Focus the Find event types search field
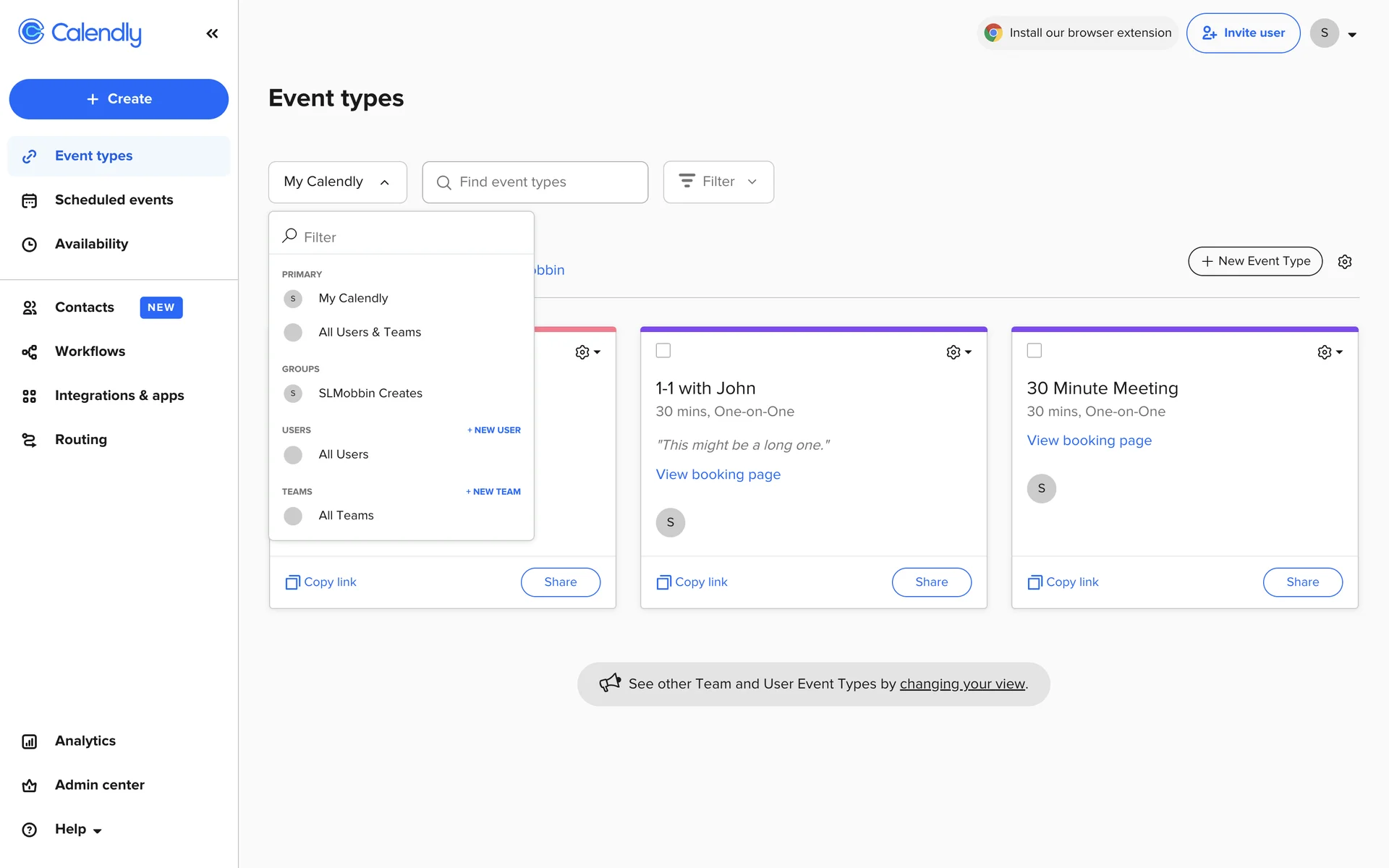 click(535, 182)
